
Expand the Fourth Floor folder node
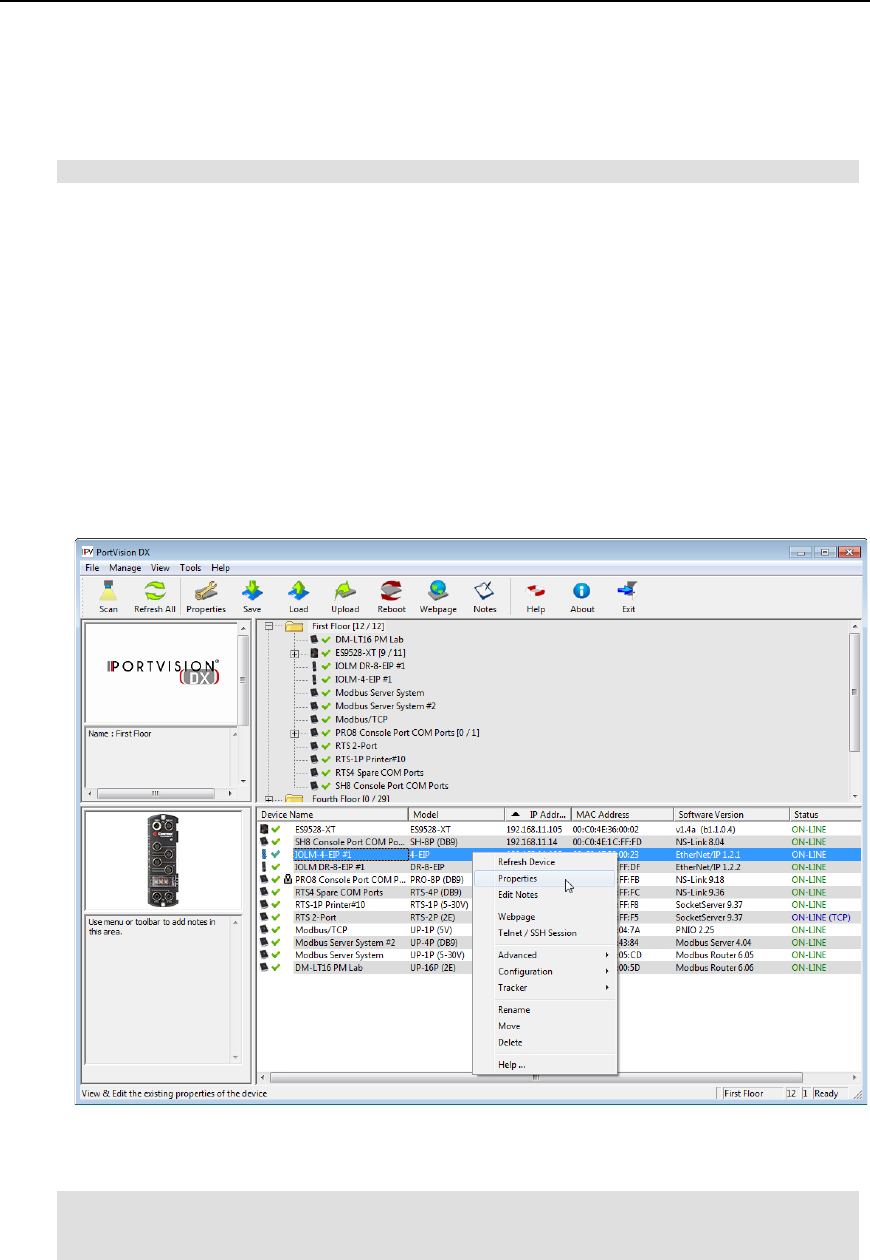(271, 799)
